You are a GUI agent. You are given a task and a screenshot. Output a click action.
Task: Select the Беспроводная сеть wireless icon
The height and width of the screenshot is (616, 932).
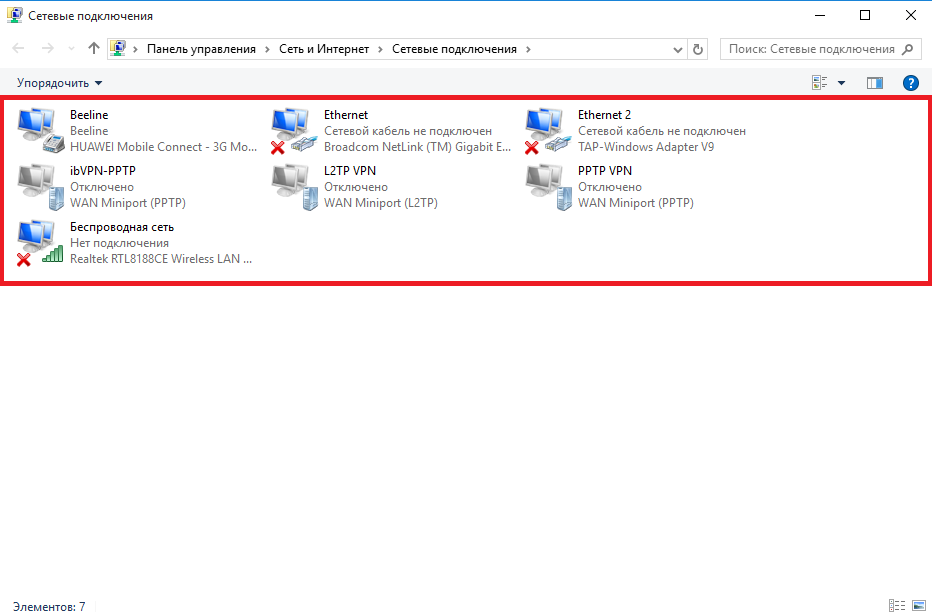click(x=38, y=242)
